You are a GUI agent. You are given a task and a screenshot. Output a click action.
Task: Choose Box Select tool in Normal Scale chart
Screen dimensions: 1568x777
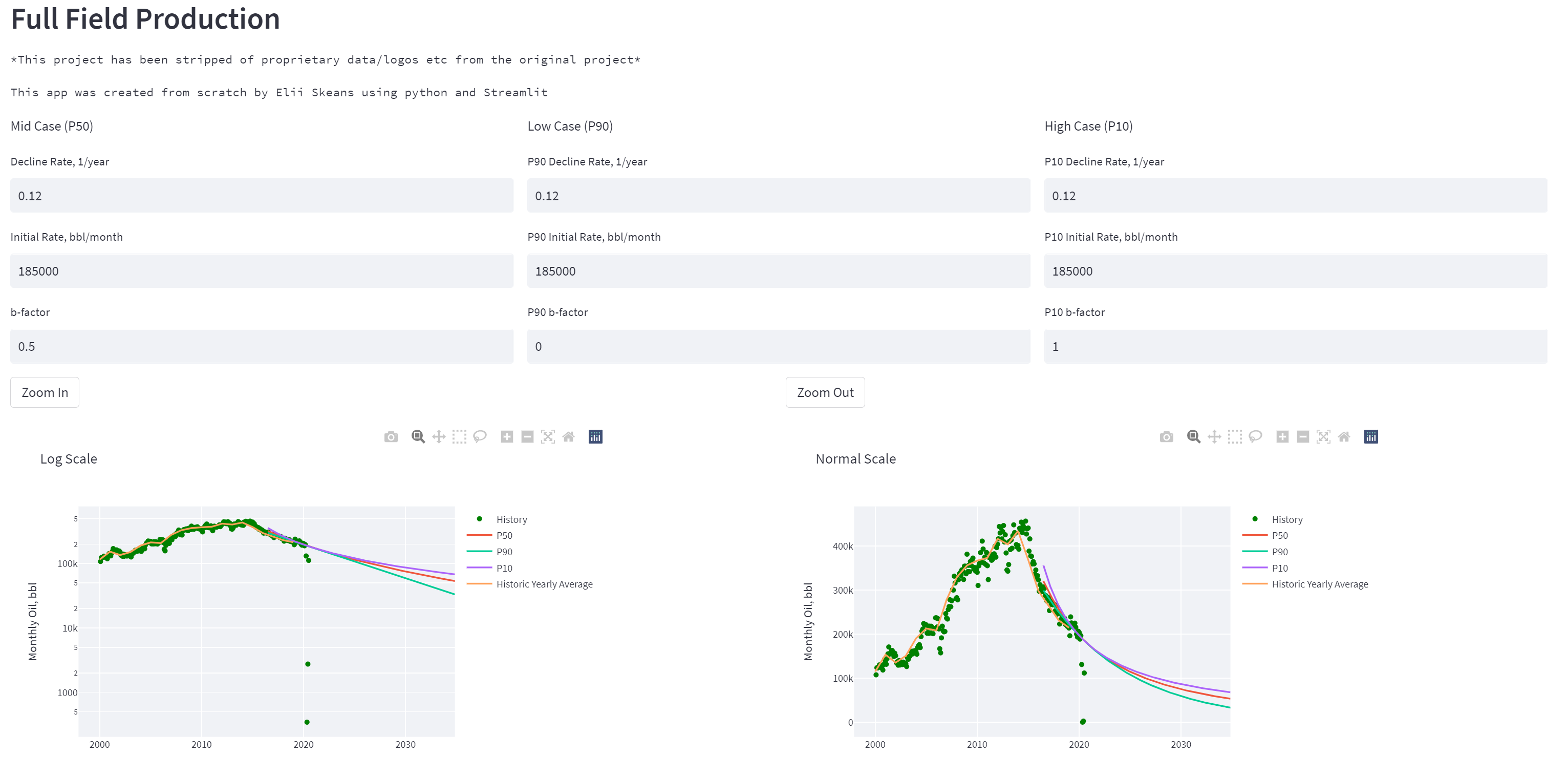pyautogui.click(x=1234, y=436)
